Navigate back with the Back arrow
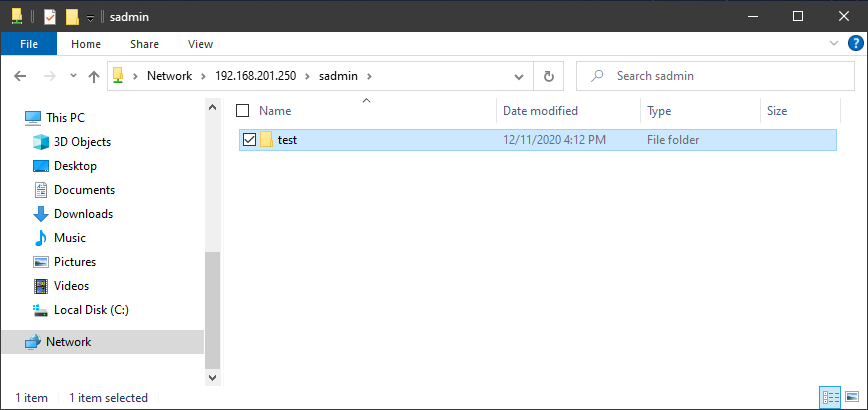The height and width of the screenshot is (410, 868). pyautogui.click(x=21, y=76)
